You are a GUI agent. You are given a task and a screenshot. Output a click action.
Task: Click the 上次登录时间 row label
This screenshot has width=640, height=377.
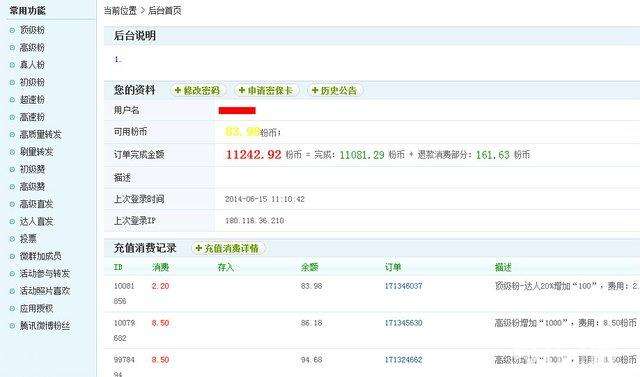point(139,199)
